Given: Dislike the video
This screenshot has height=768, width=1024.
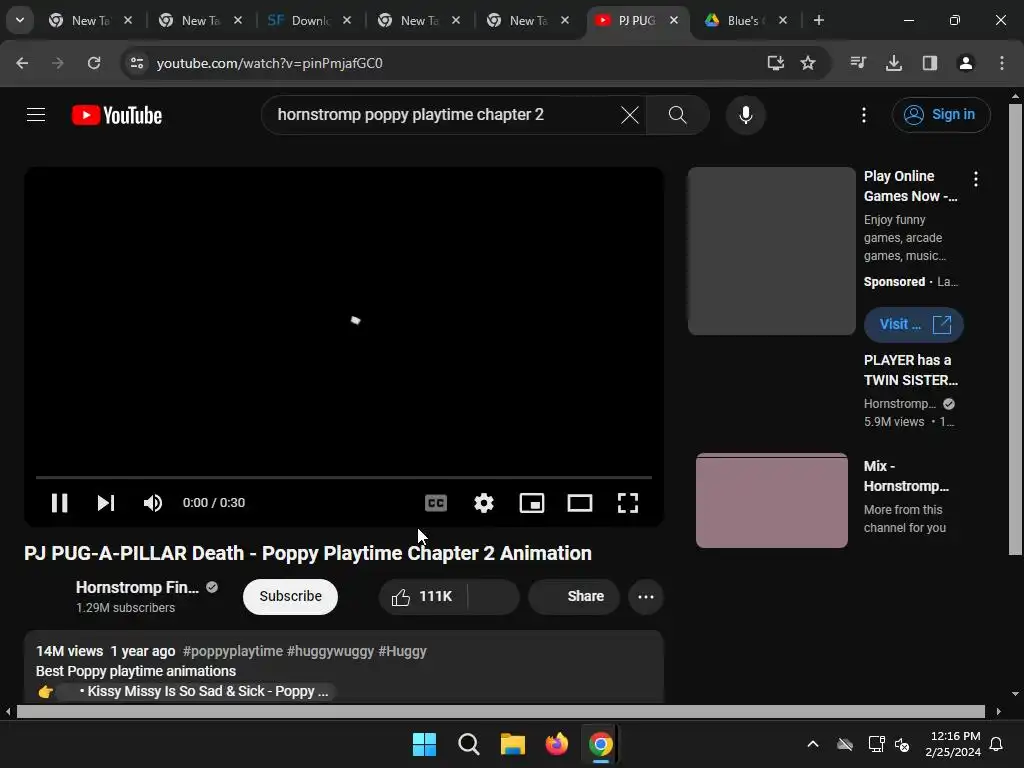Looking at the screenshot, I should click(493, 596).
